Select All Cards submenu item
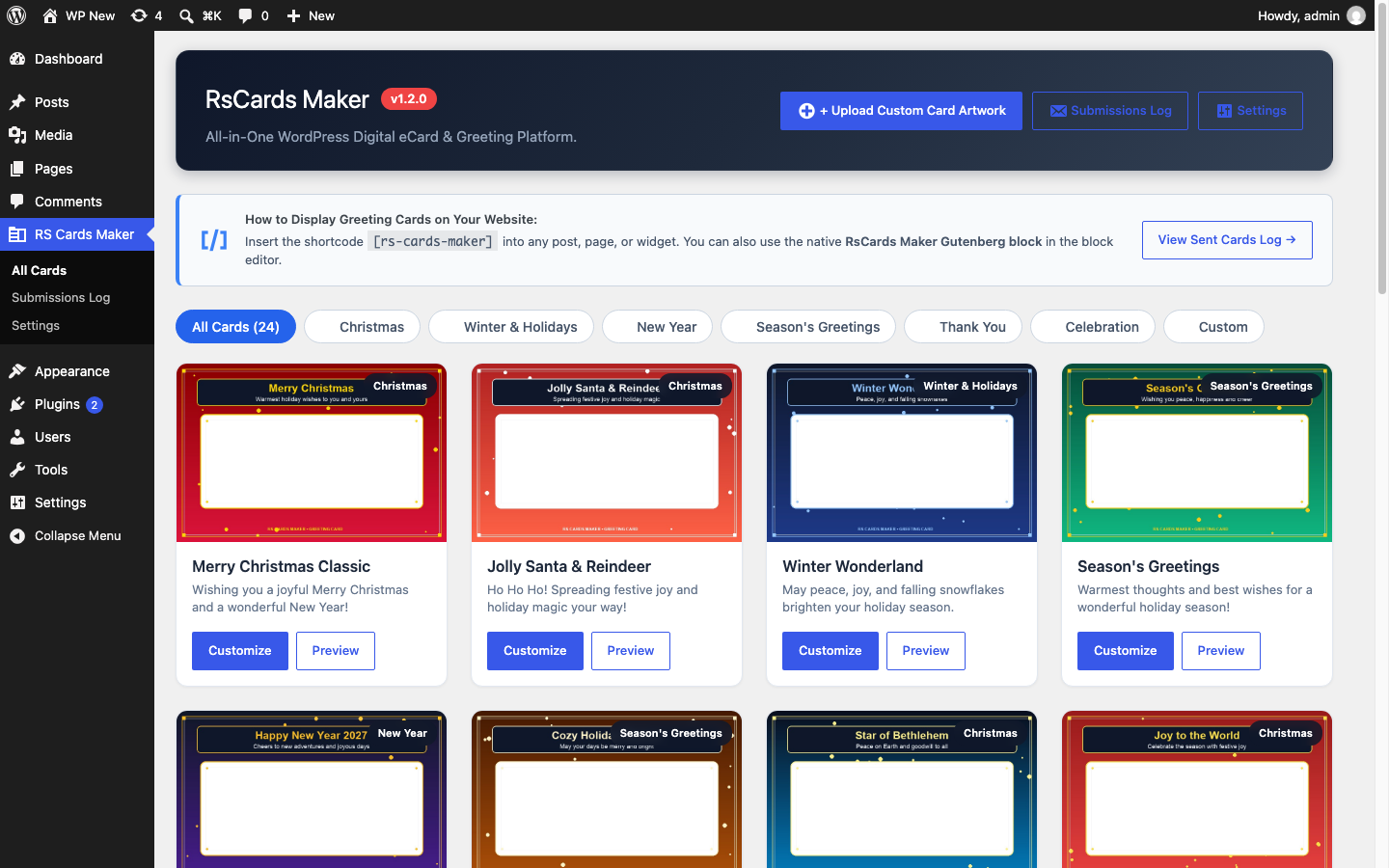Viewport: 1389px width, 868px height. coord(40,271)
